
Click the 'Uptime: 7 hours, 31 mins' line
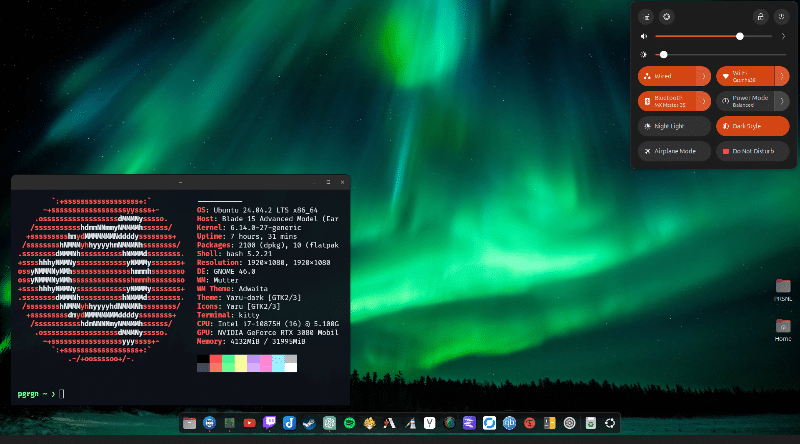(x=247, y=236)
